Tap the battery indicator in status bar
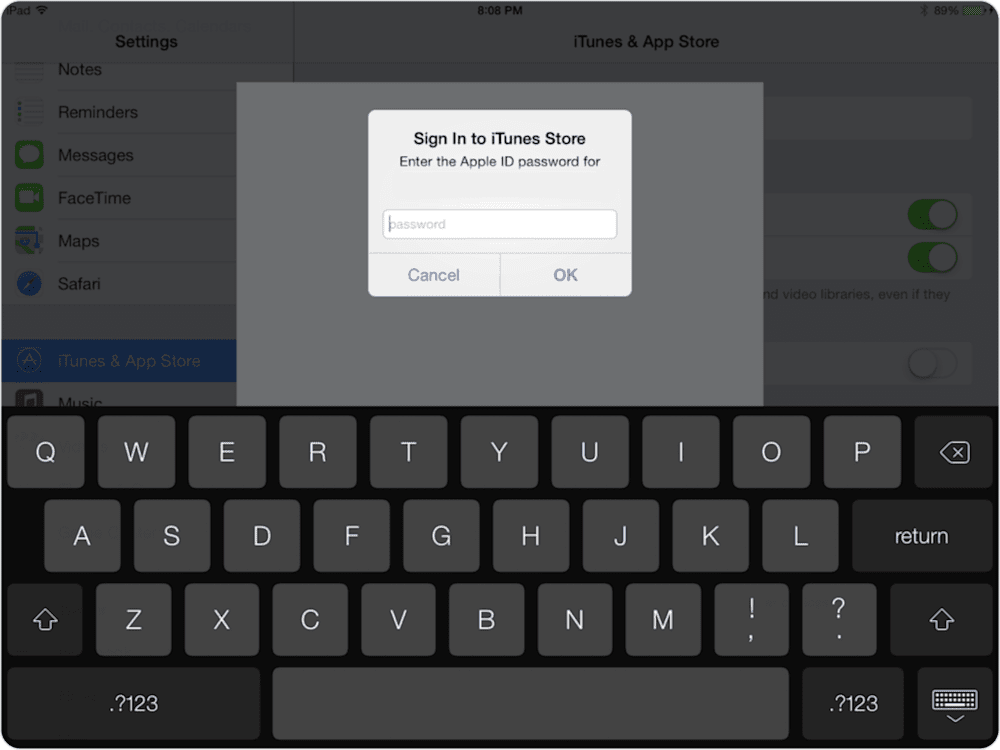 pos(974,11)
